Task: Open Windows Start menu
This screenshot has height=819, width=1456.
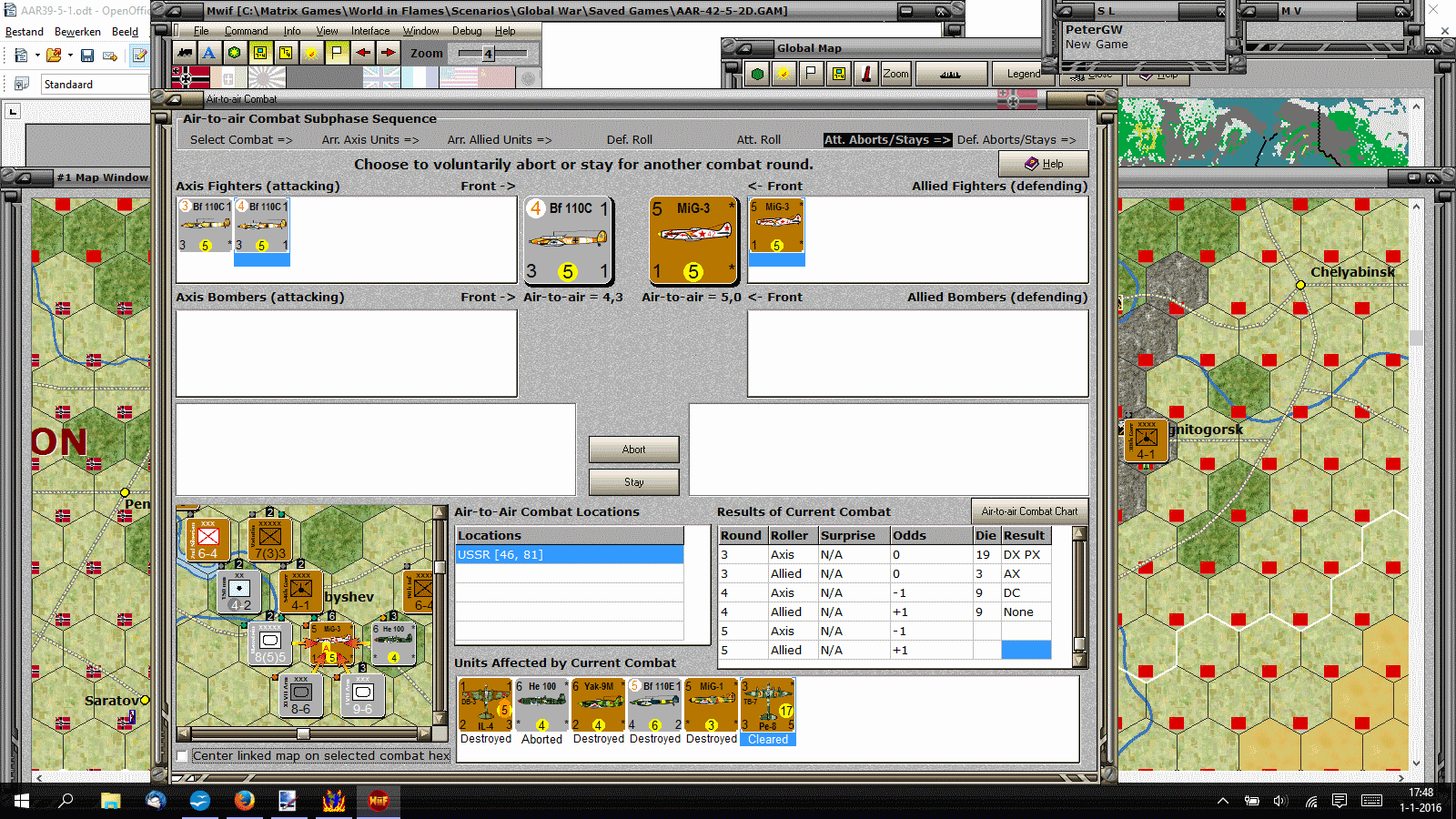Action: tap(22, 801)
